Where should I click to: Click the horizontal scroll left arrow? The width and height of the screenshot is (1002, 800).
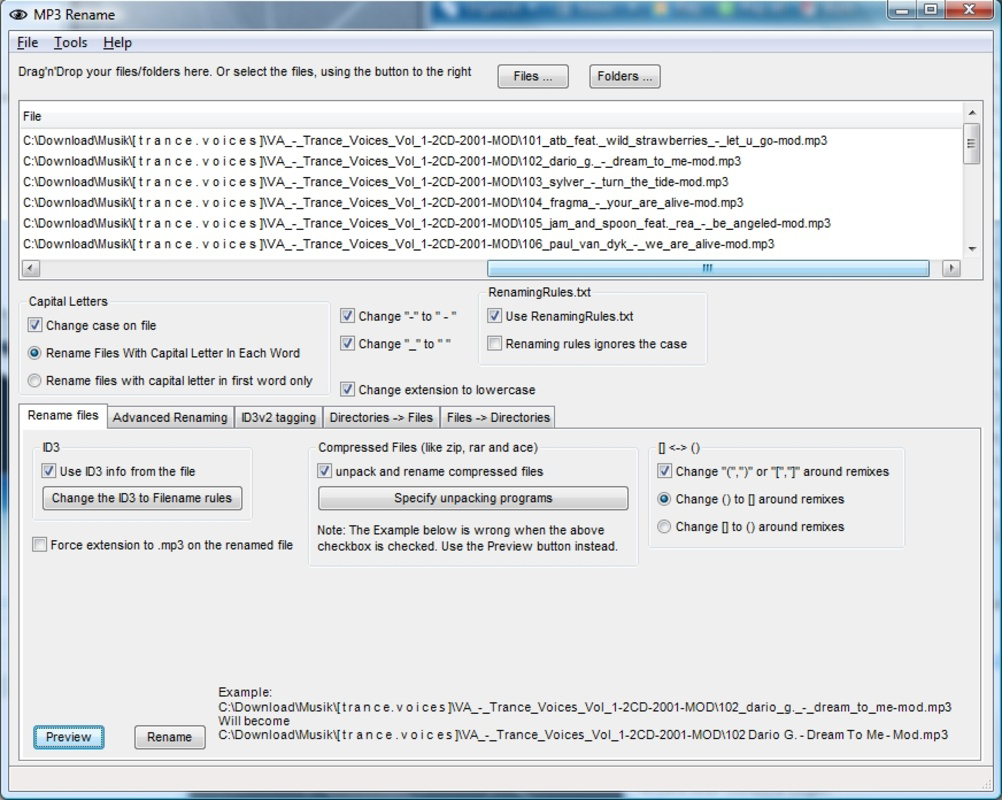pyautogui.click(x=31, y=268)
